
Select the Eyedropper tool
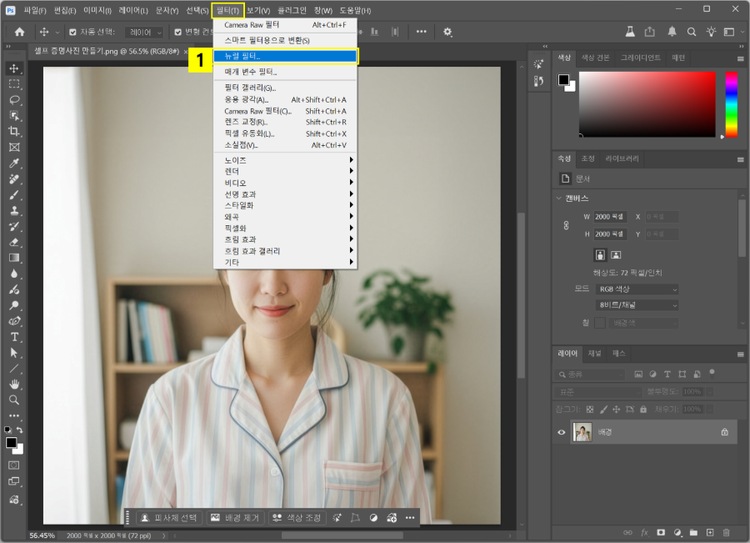pos(14,163)
